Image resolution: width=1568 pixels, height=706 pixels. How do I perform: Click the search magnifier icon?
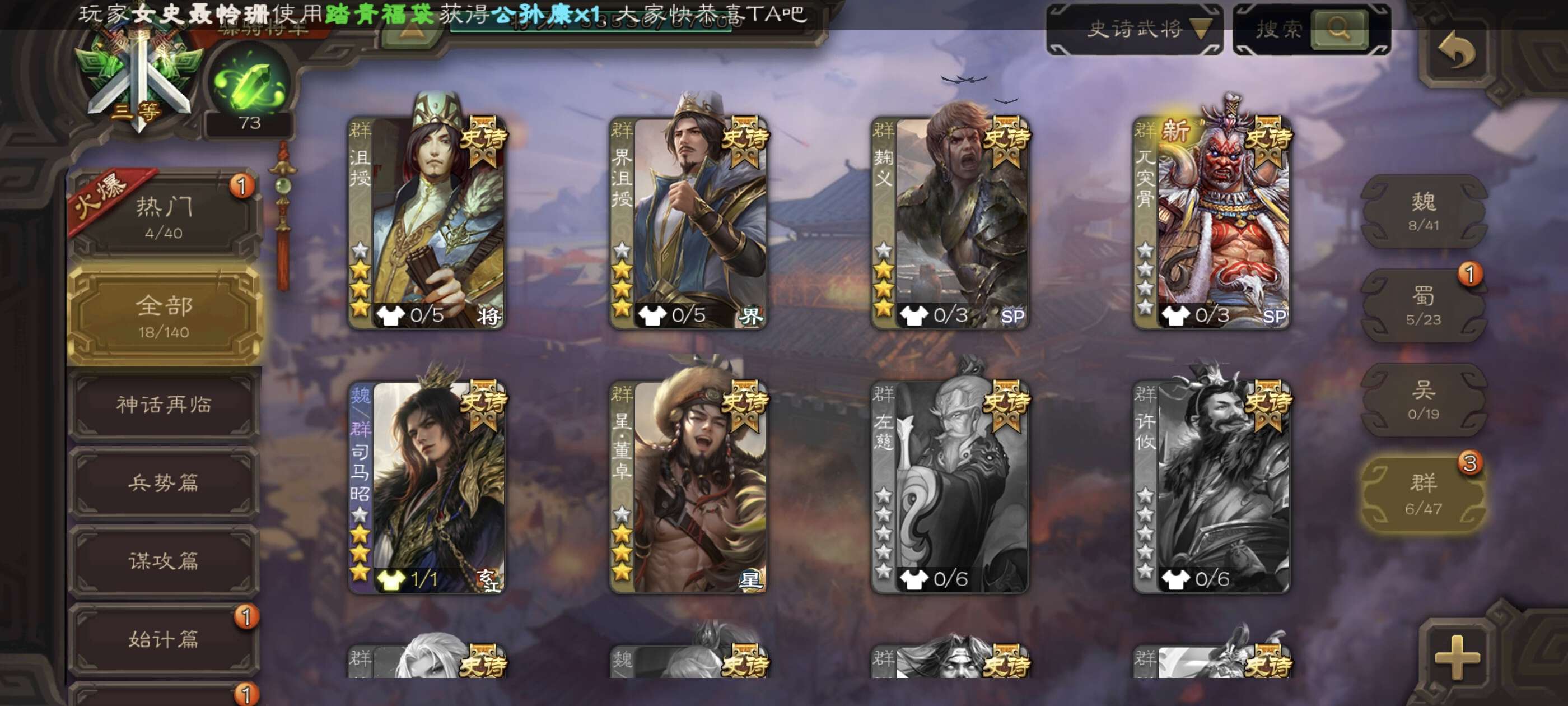pyautogui.click(x=1339, y=28)
